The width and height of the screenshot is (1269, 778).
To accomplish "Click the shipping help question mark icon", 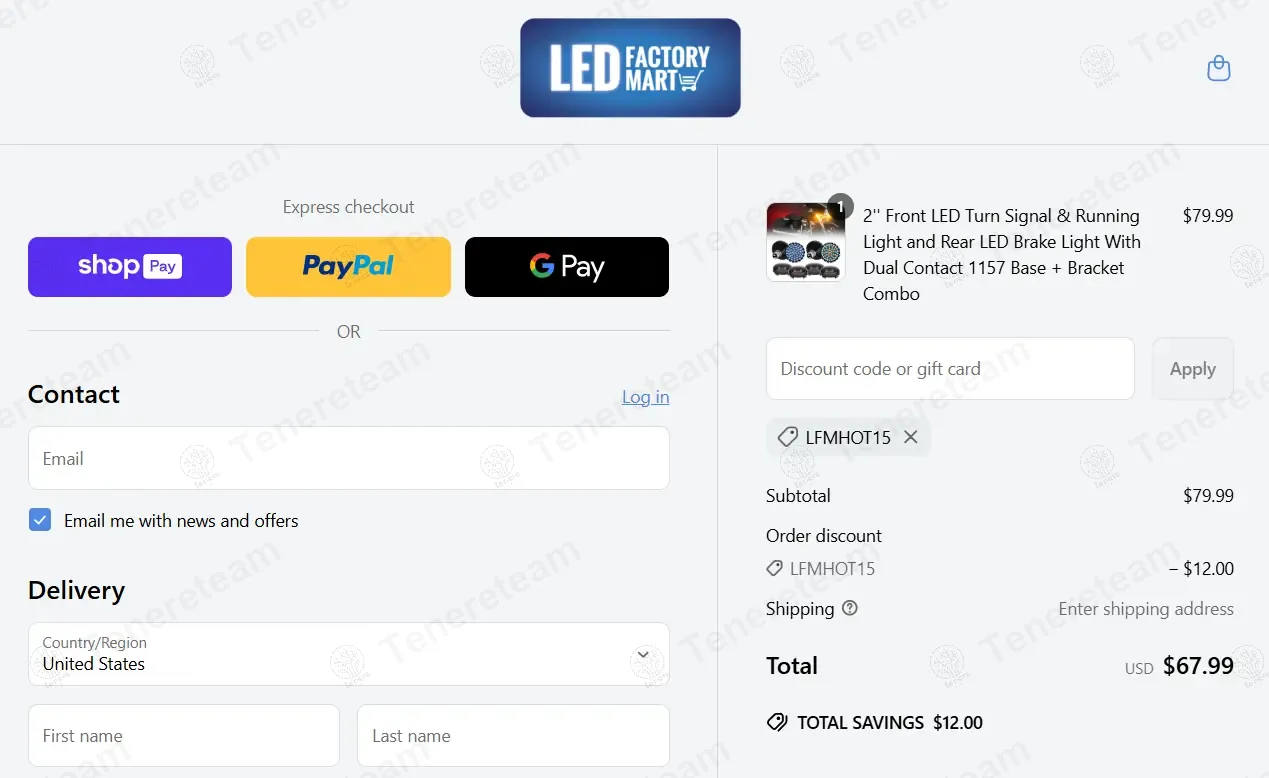I will coord(850,608).
